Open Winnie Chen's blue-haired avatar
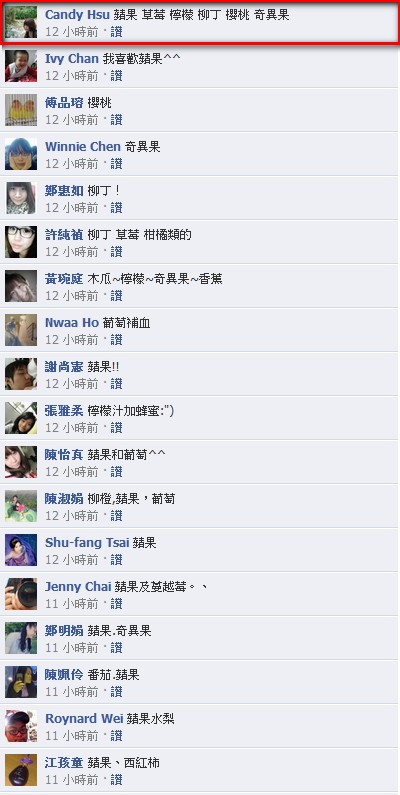The image size is (400, 795). point(21,154)
